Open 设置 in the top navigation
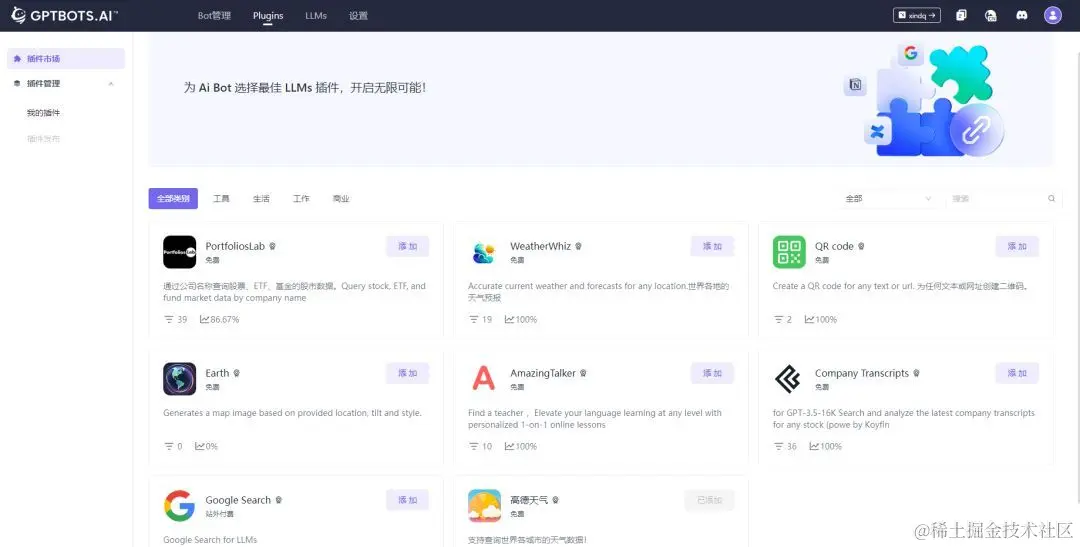The height and width of the screenshot is (547, 1080). (x=358, y=15)
